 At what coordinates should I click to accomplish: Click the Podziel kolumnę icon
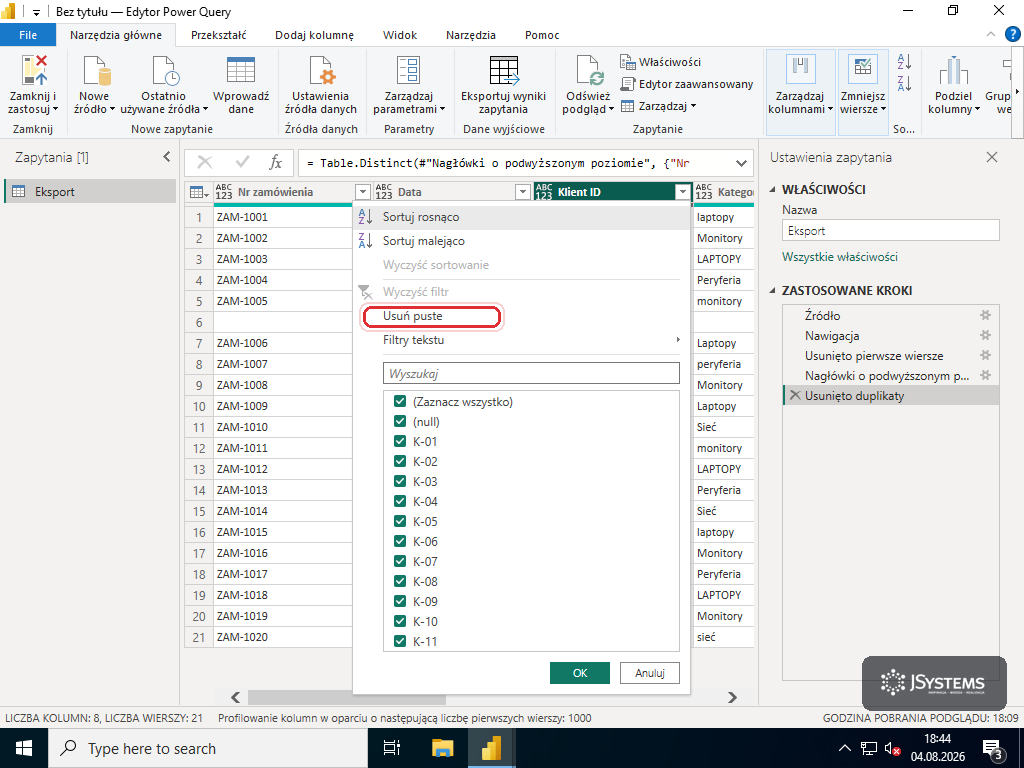point(953,71)
